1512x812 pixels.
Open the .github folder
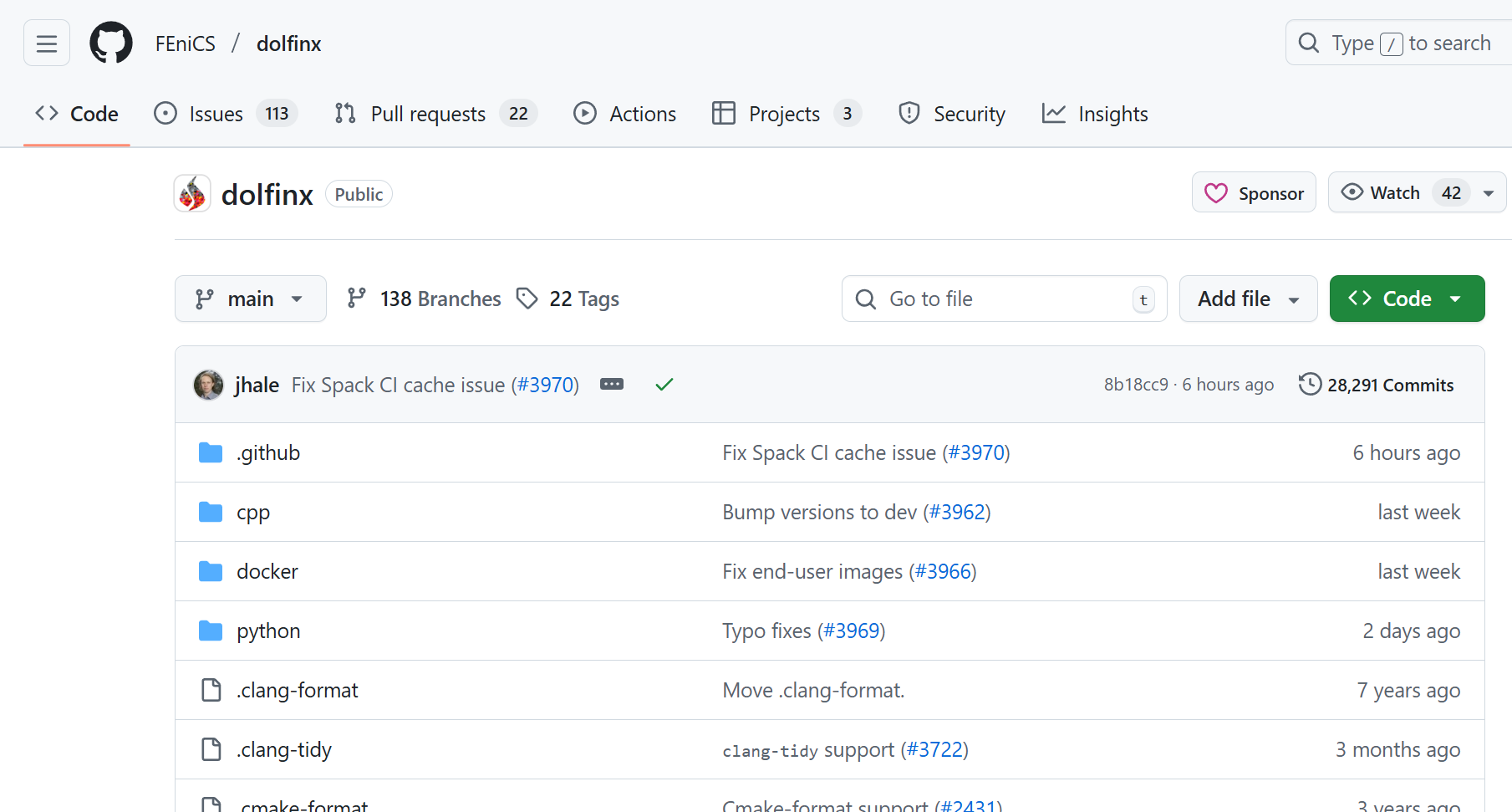point(268,452)
